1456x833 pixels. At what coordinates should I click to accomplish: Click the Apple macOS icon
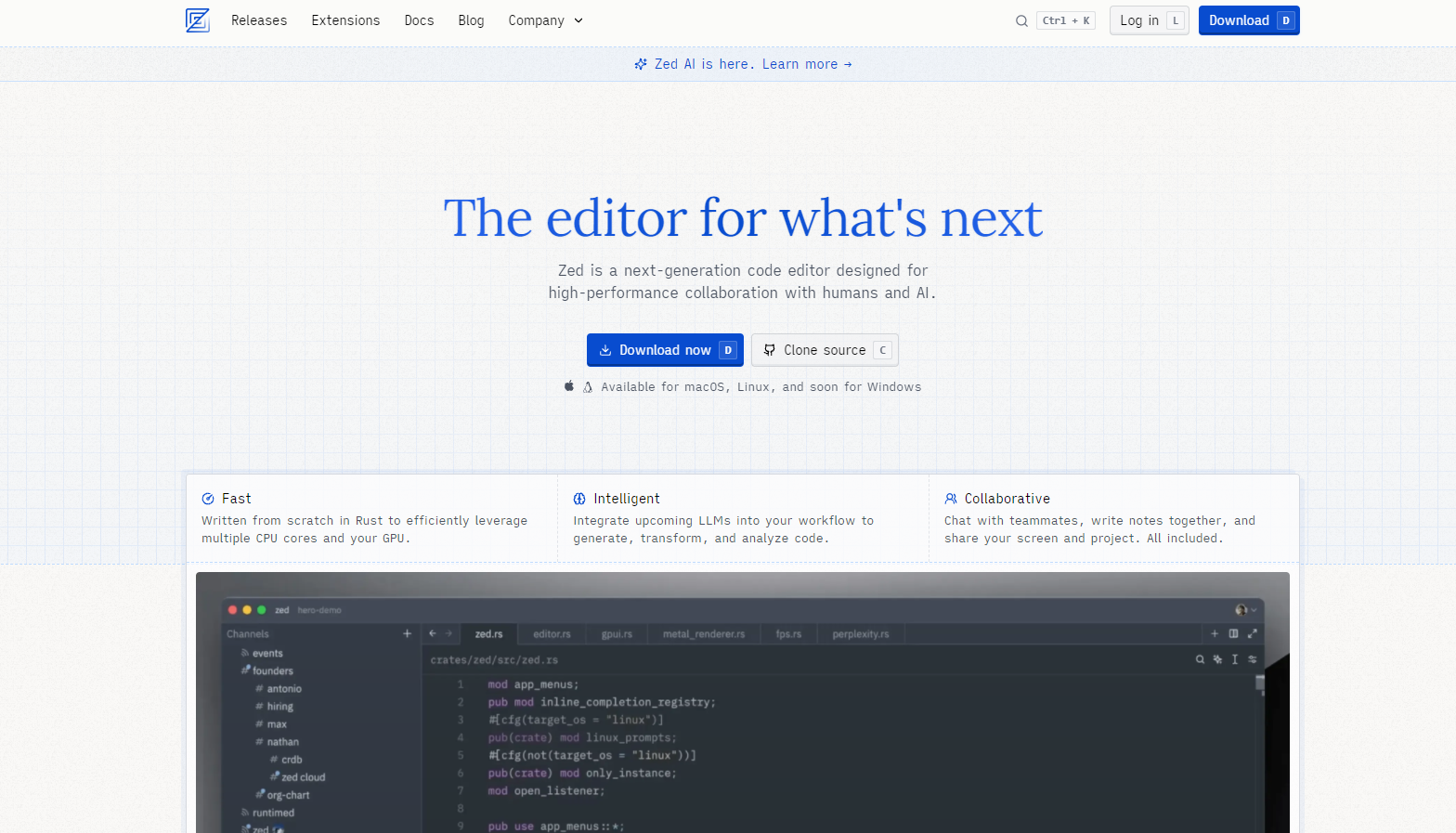pyautogui.click(x=569, y=386)
